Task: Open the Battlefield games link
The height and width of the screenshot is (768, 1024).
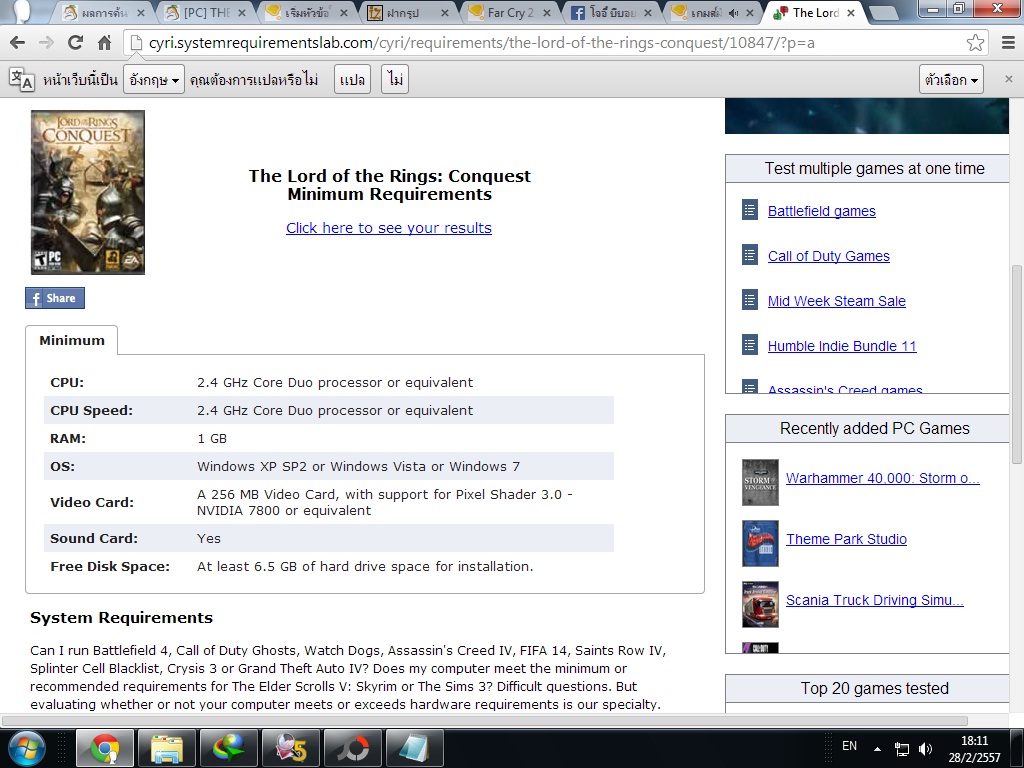Action: point(822,211)
